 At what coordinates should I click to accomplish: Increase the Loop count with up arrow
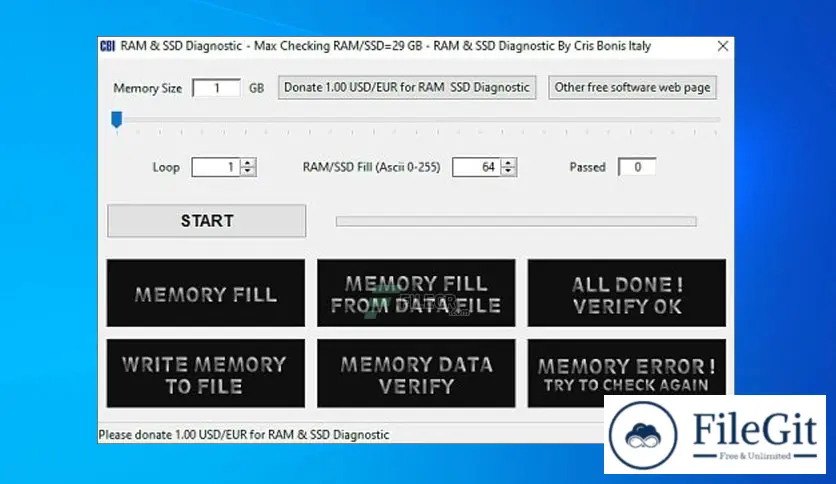(x=248, y=163)
